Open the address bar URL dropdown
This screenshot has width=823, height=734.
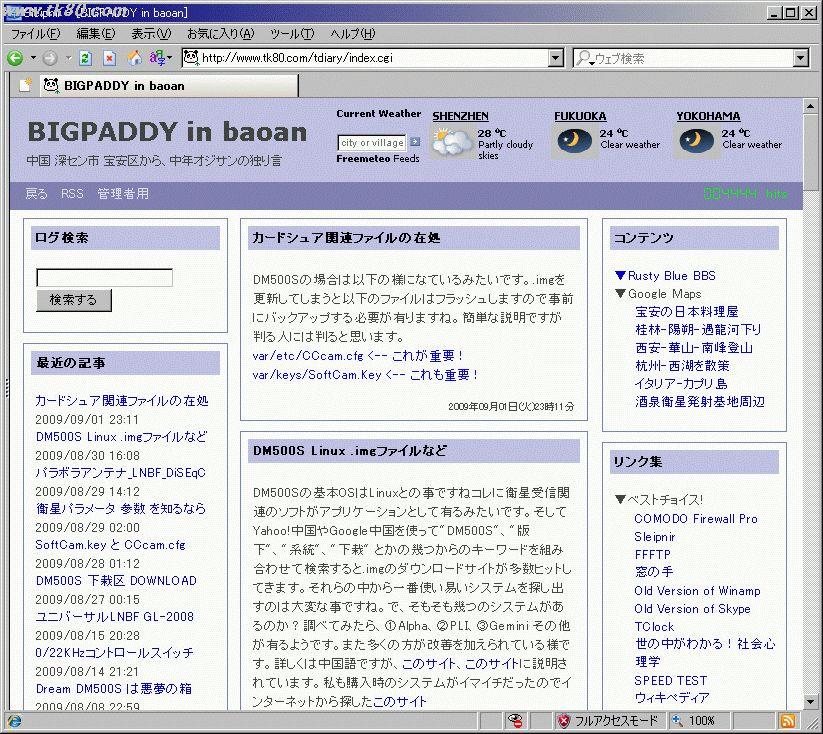556,58
